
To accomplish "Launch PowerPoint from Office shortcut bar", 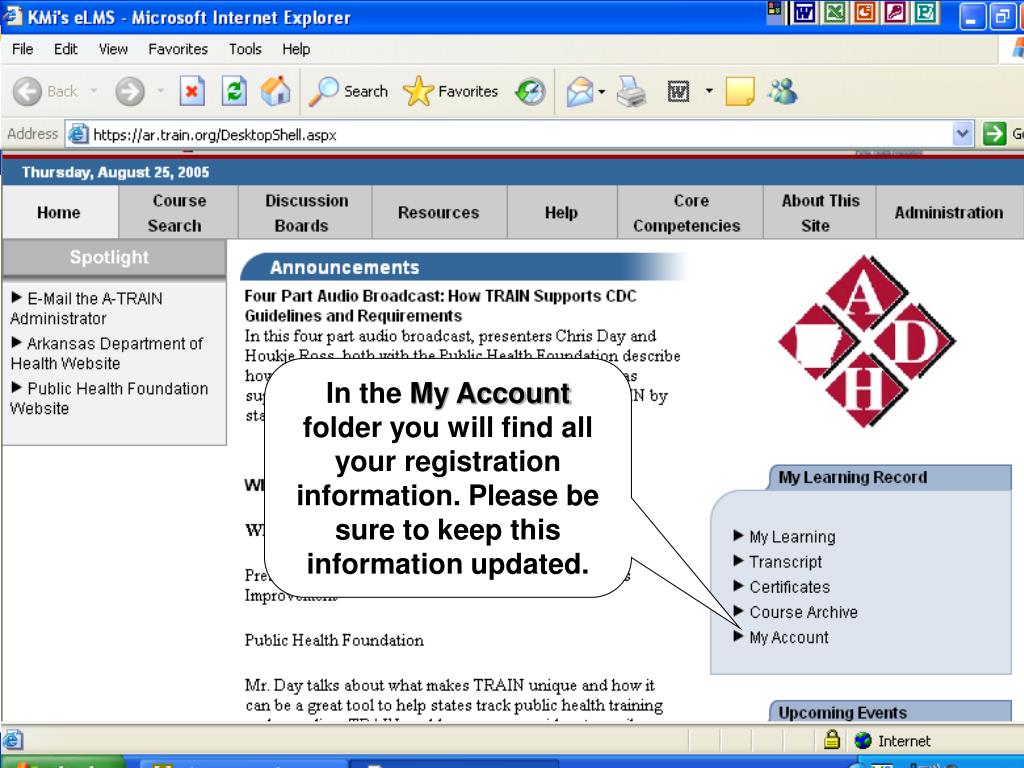I will (865, 12).
